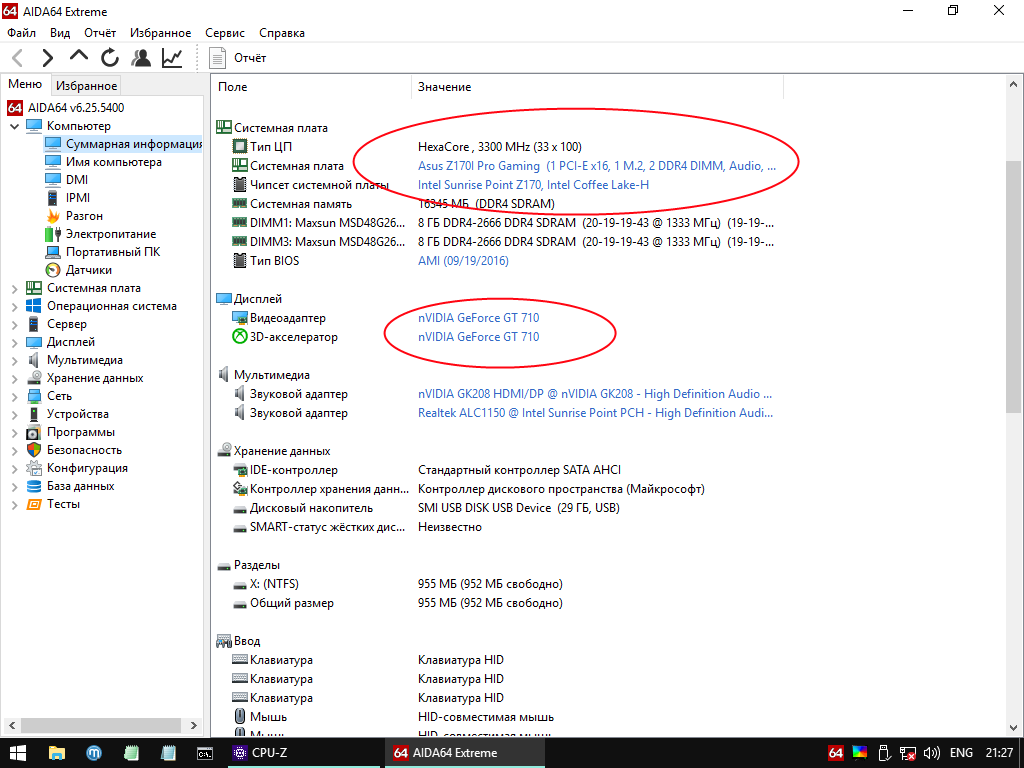Viewport: 1024px width, 768px height.
Task: Open the Сервис menu
Action: tap(225, 33)
